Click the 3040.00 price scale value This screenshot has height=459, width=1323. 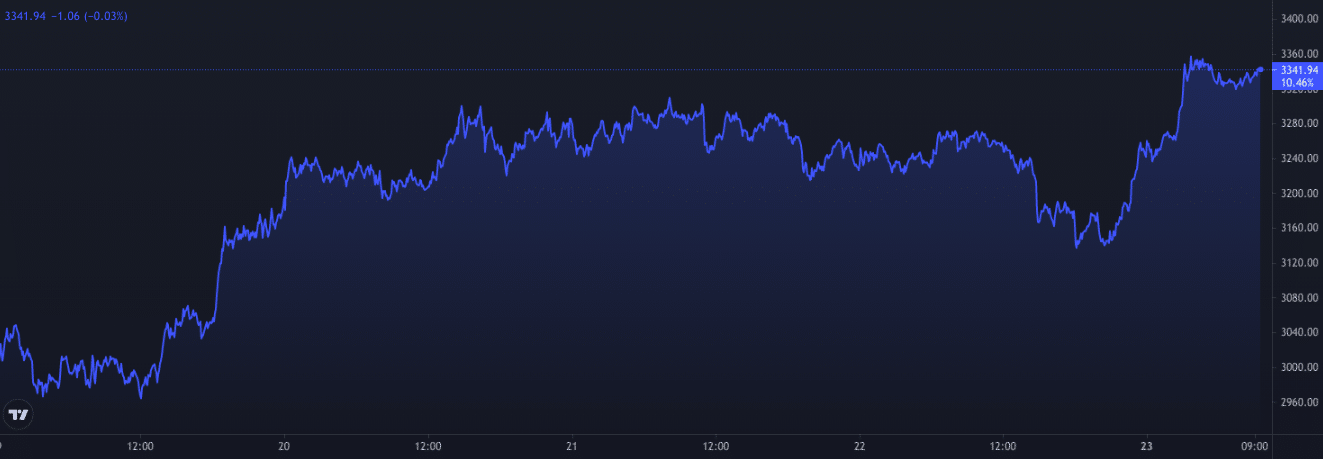[1298, 332]
